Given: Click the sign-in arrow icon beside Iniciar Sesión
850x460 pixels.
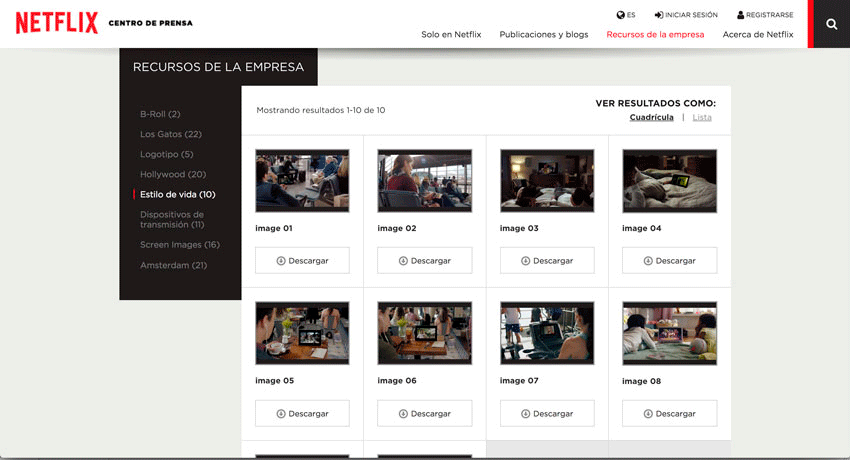Looking at the screenshot, I should (x=659, y=15).
